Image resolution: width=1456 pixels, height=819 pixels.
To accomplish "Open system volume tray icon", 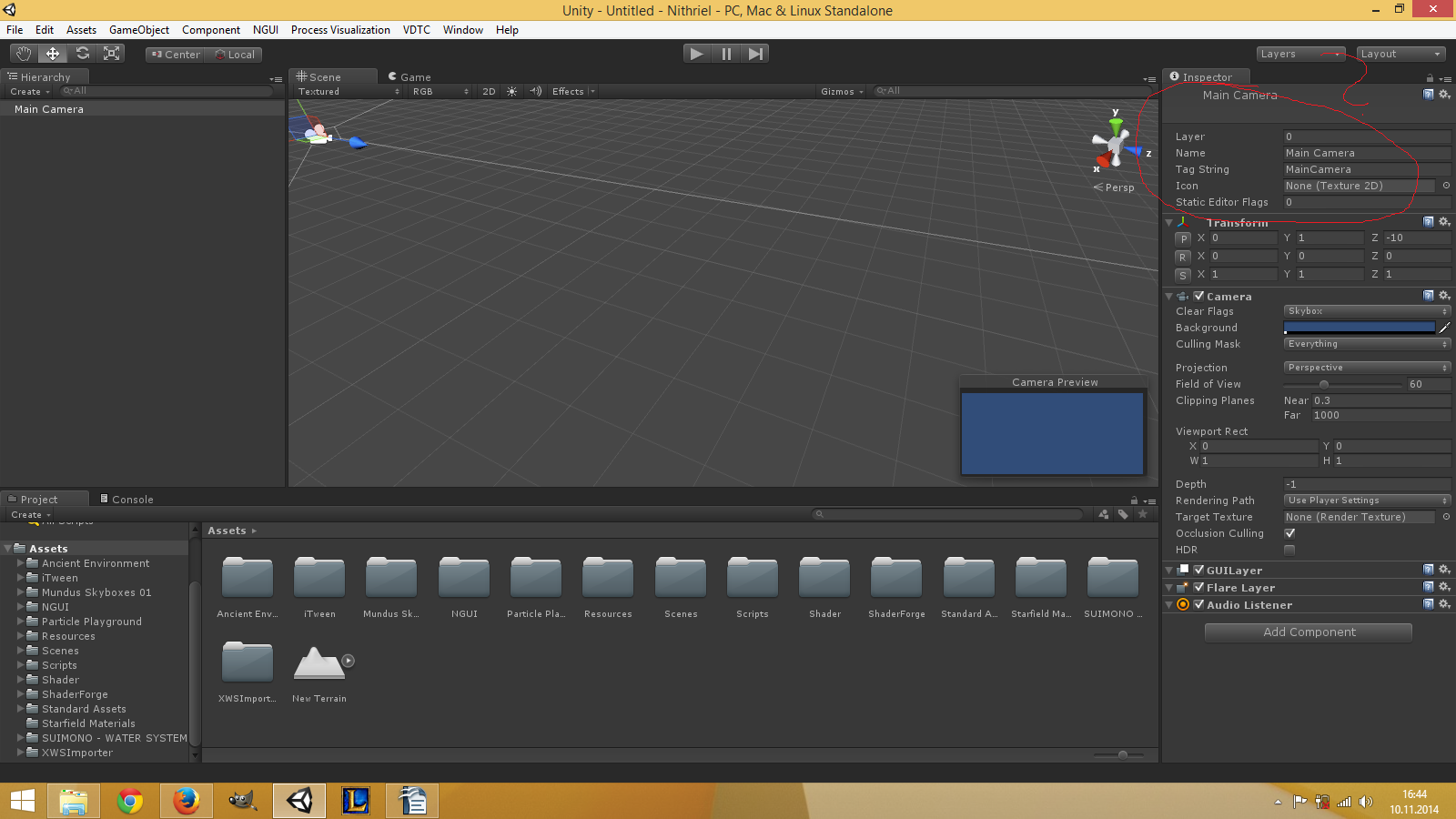I will pyautogui.click(x=1365, y=802).
